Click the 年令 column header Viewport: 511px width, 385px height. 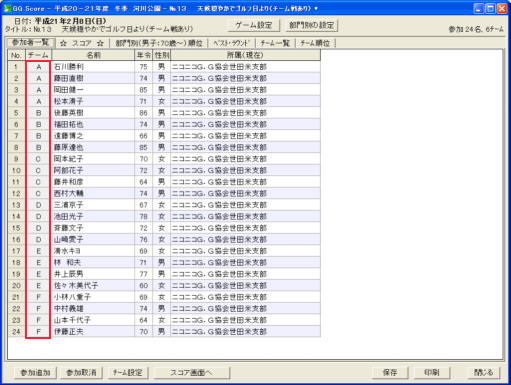pyautogui.click(x=144, y=55)
